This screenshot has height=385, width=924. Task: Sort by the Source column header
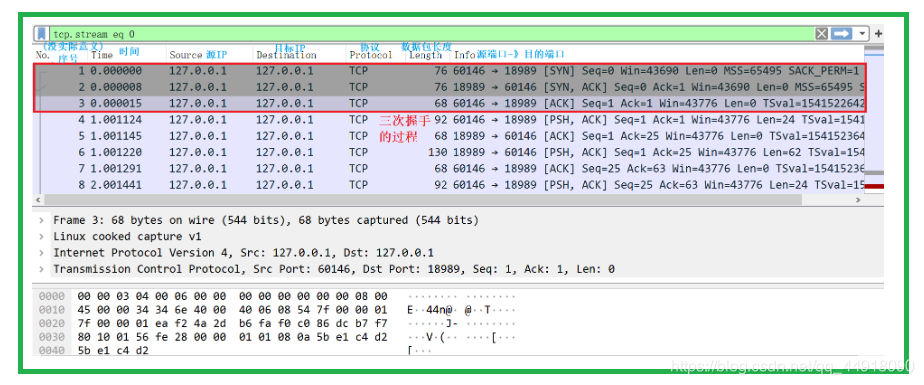(x=186, y=55)
